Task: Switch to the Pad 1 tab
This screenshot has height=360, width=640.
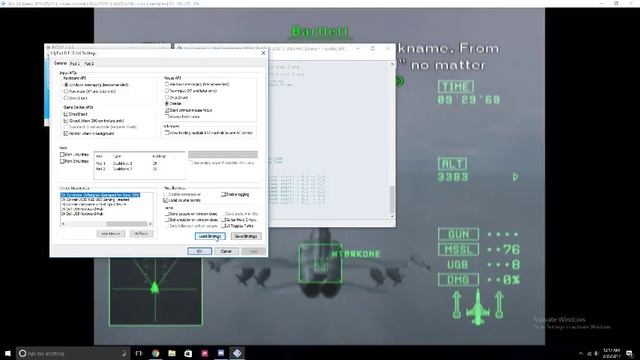Action: (x=75, y=64)
